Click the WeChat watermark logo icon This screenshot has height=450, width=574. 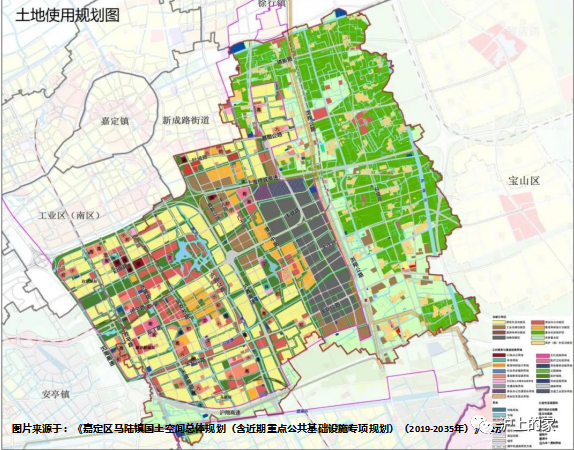(x=480, y=425)
